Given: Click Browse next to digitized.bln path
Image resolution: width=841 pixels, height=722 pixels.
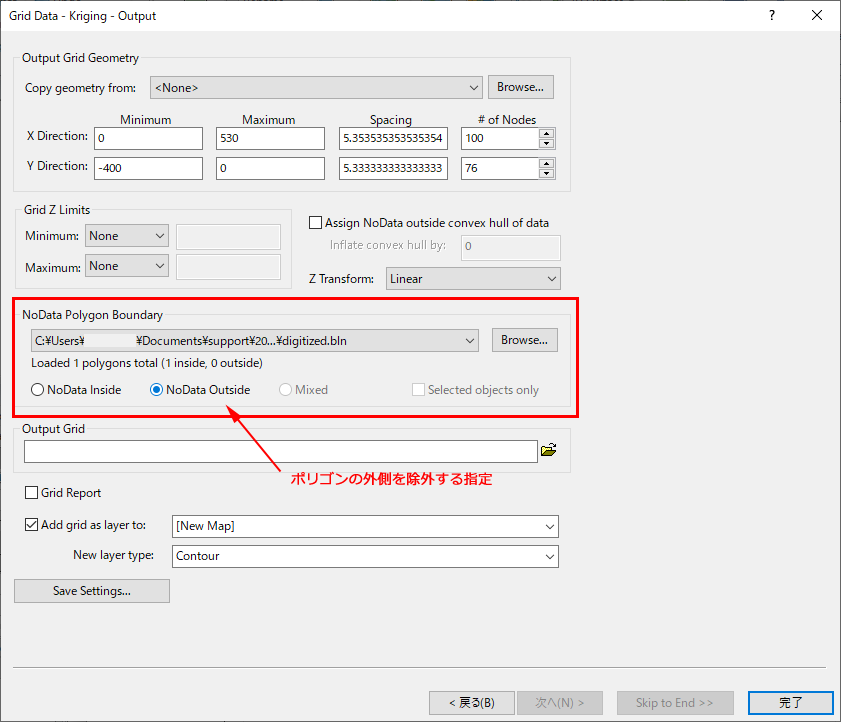Looking at the screenshot, I should (524, 340).
